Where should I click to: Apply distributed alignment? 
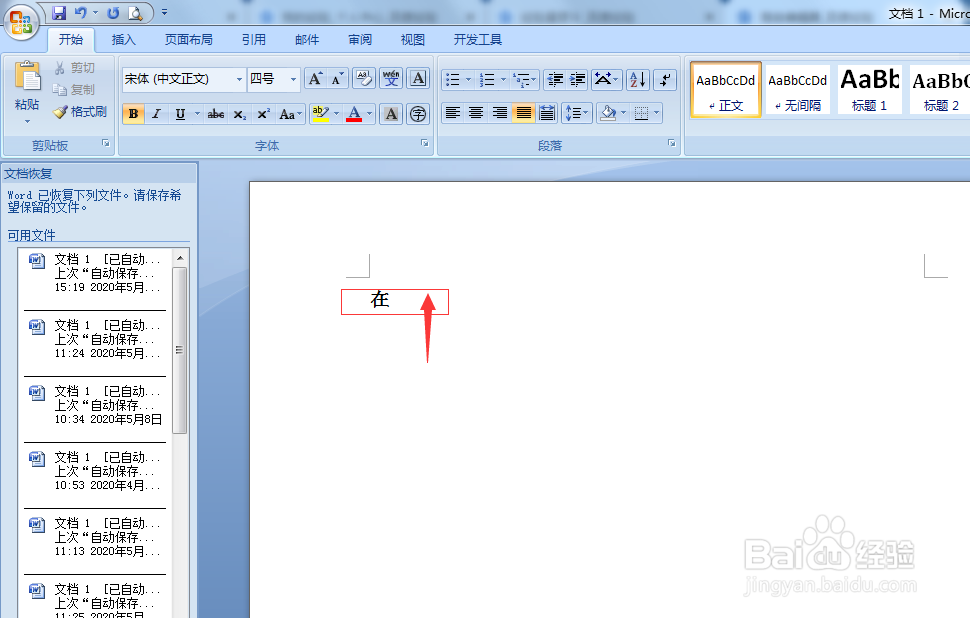[547, 113]
